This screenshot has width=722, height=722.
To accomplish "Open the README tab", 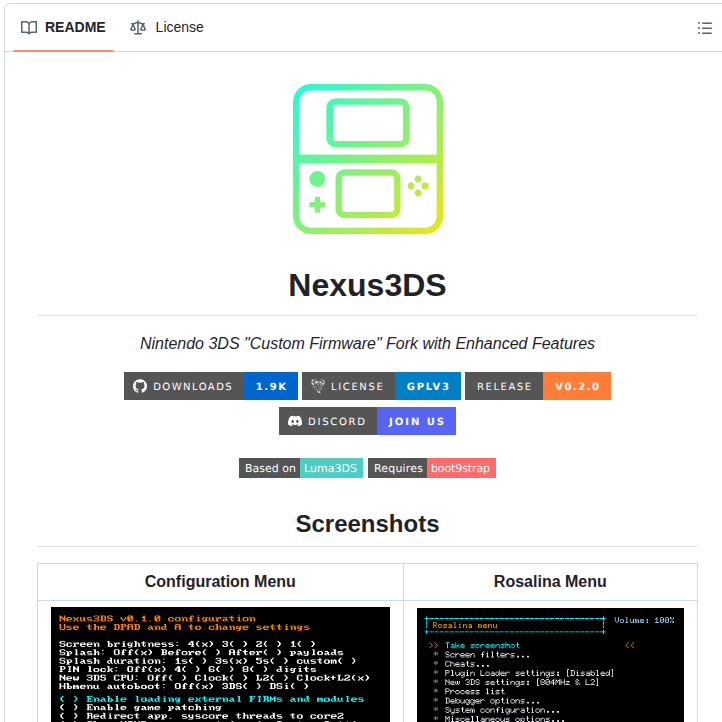I will pyautogui.click(x=64, y=28).
